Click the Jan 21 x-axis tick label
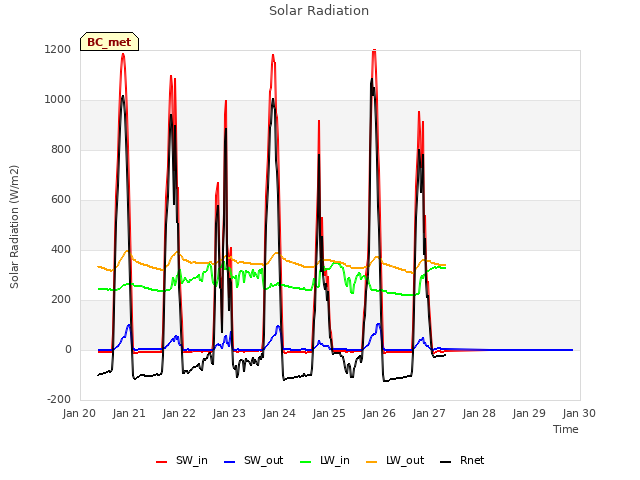640x480 pixels. (129, 413)
